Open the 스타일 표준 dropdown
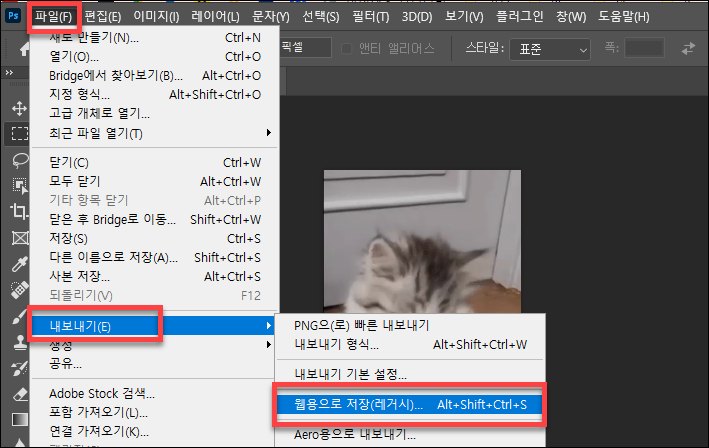Viewport: 709px width, 448px height. point(550,49)
